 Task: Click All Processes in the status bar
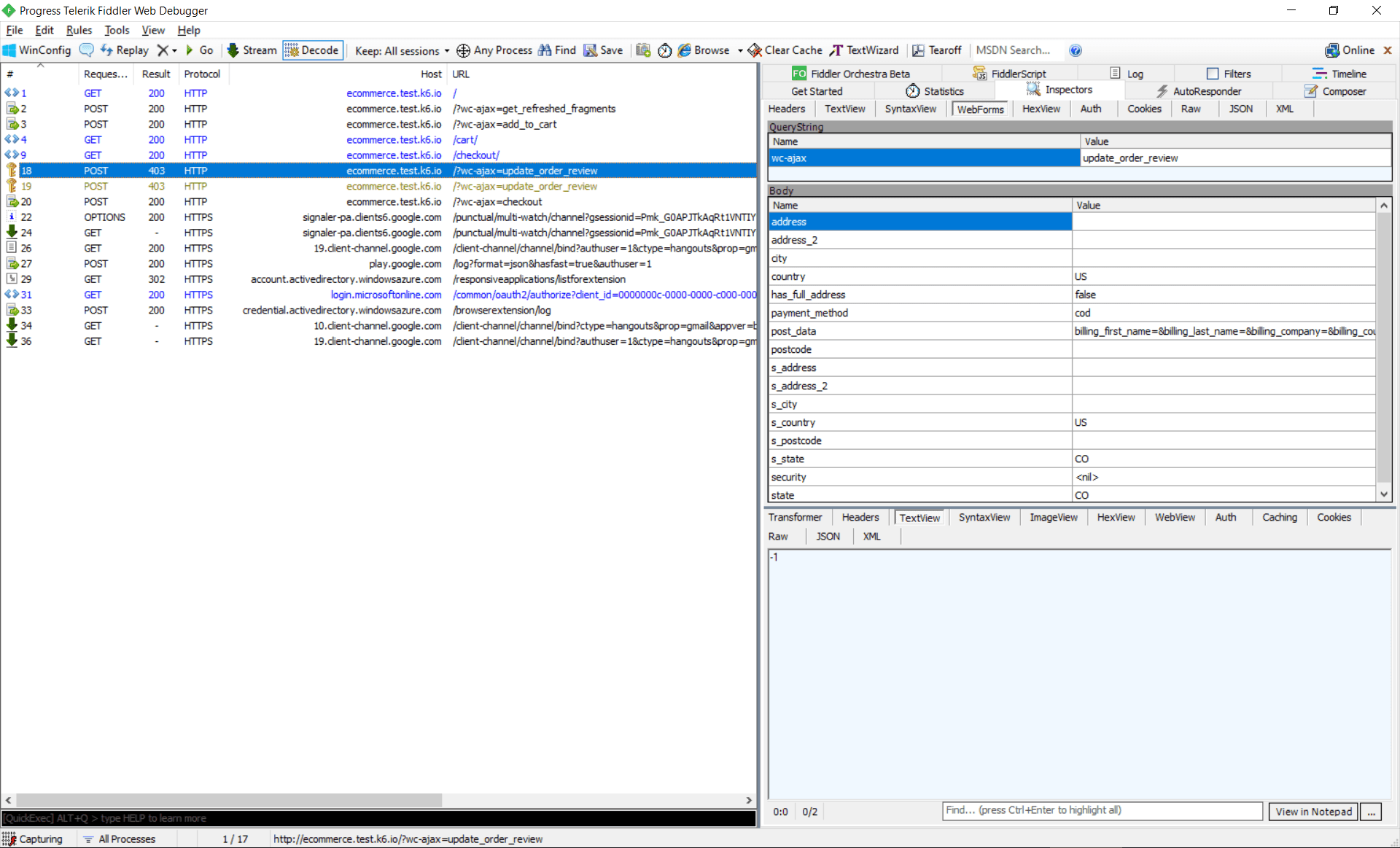point(128,839)
